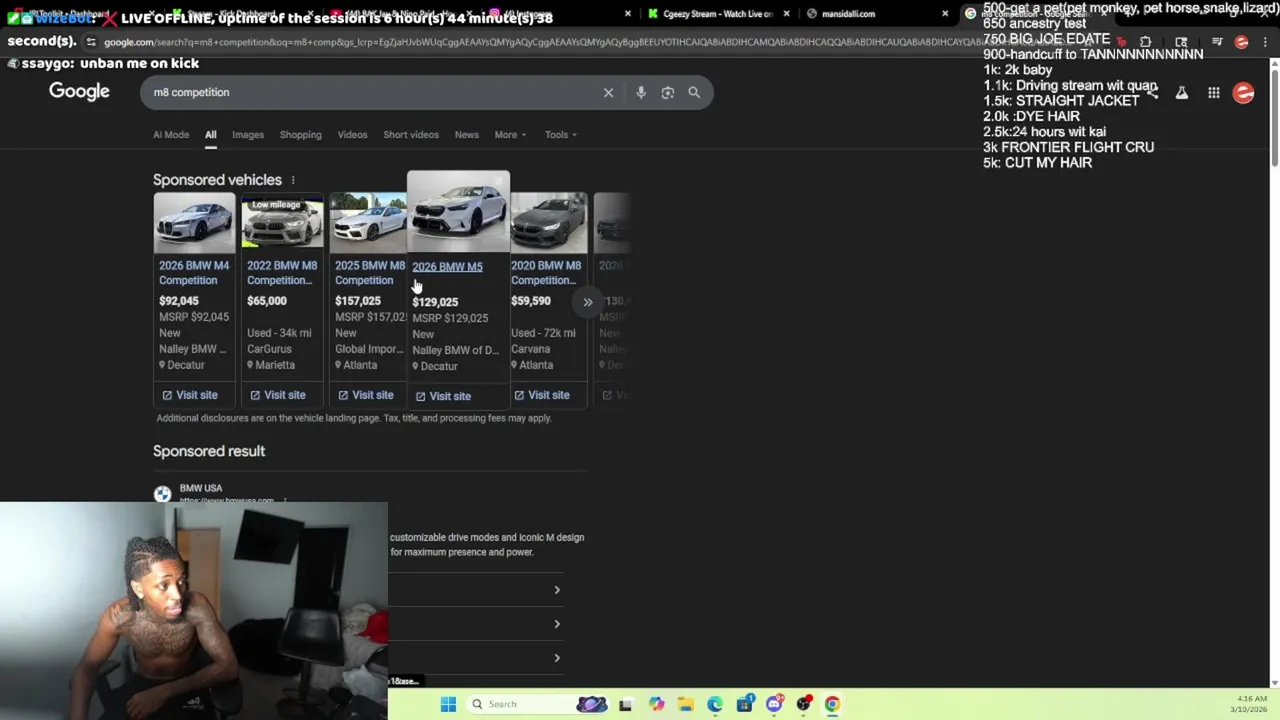The image size is (1280, 720).
Task: Expand the More filters dropdown
Action: 510,134
